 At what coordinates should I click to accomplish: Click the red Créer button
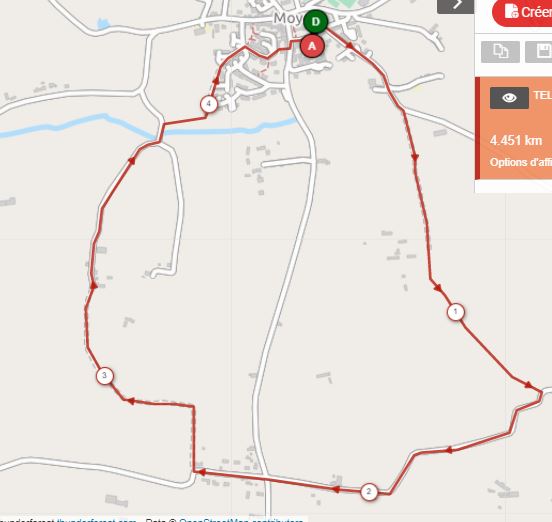point(522,12)
